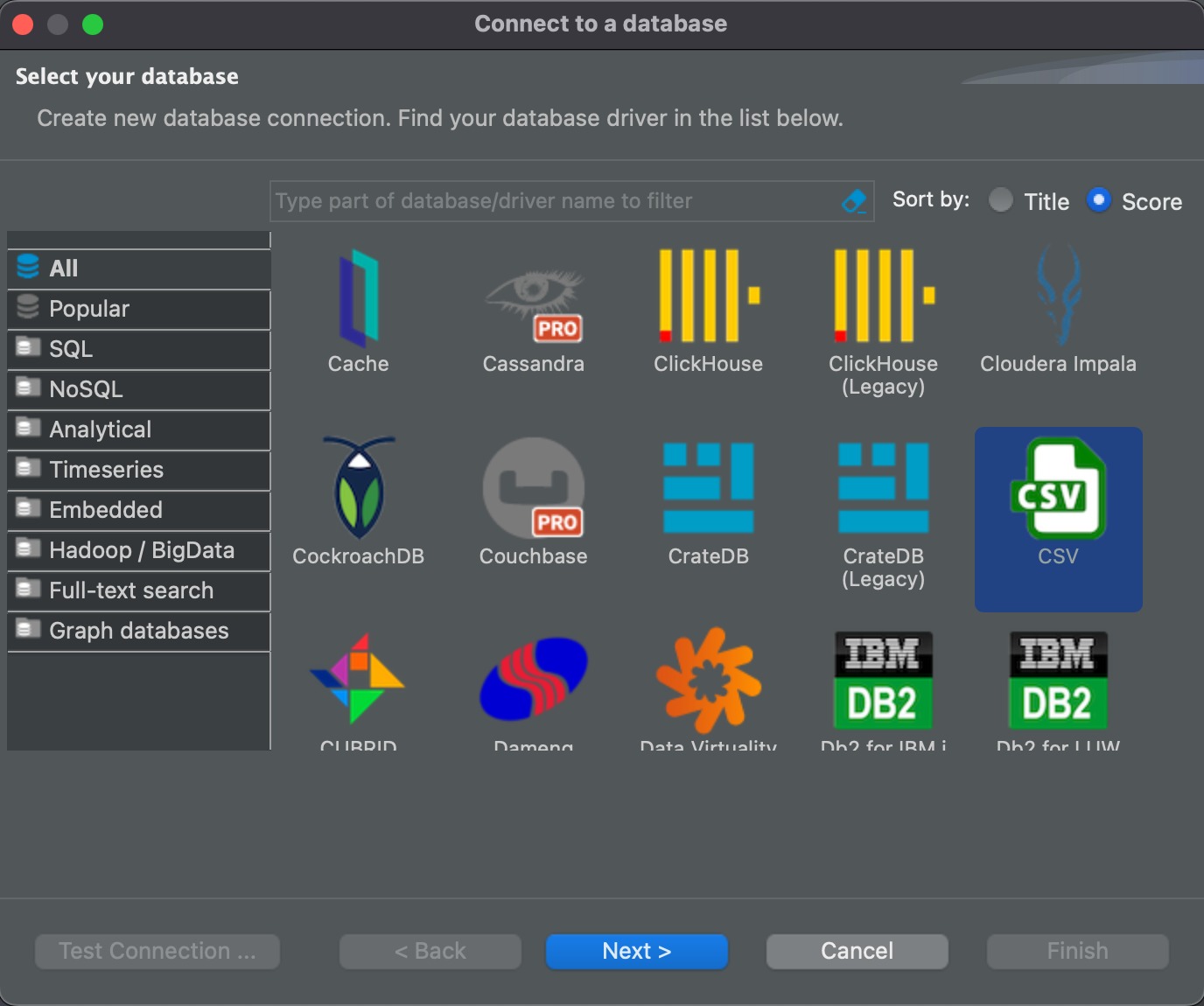This screenshot has height=1006, width=1204.
Task: Select the CSV driver icon
Action: (1059, 487)
